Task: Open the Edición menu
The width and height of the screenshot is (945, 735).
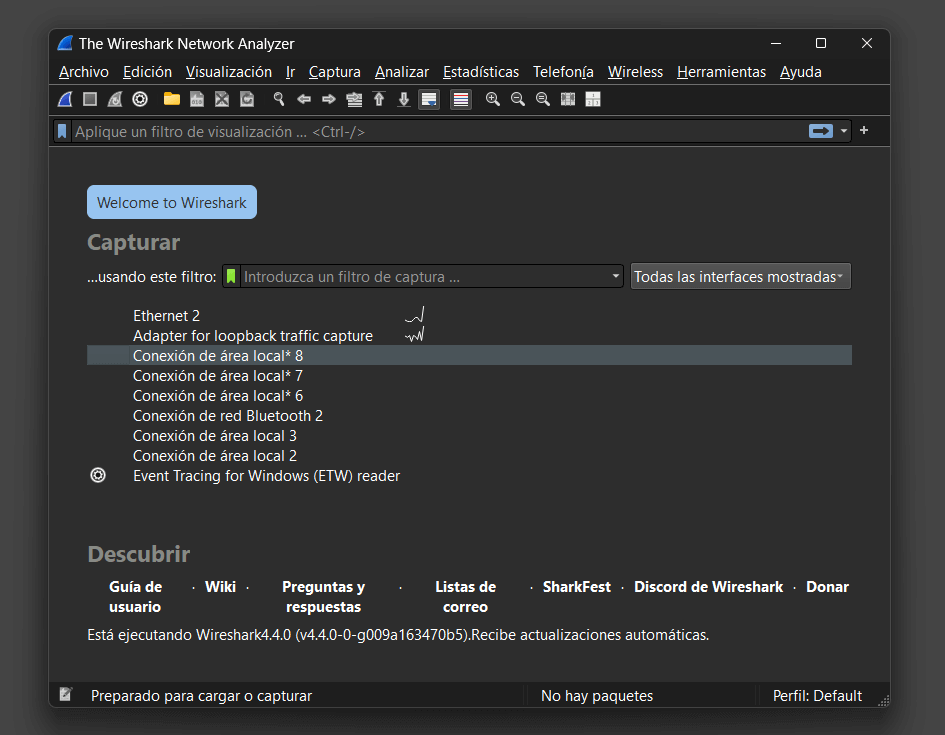Action: (148, 72)
